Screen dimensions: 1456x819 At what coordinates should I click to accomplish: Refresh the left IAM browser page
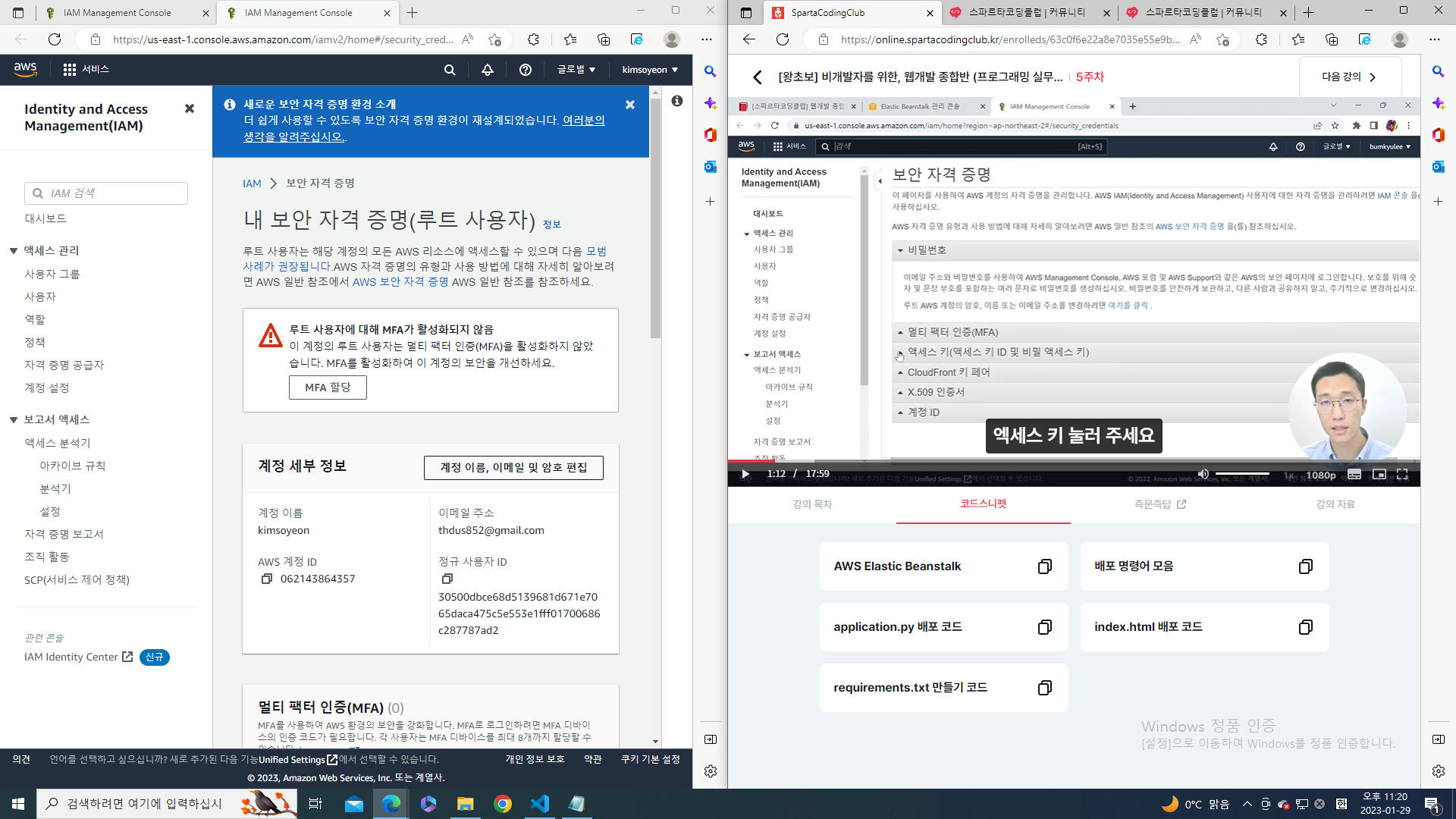(x=55, y=39)
